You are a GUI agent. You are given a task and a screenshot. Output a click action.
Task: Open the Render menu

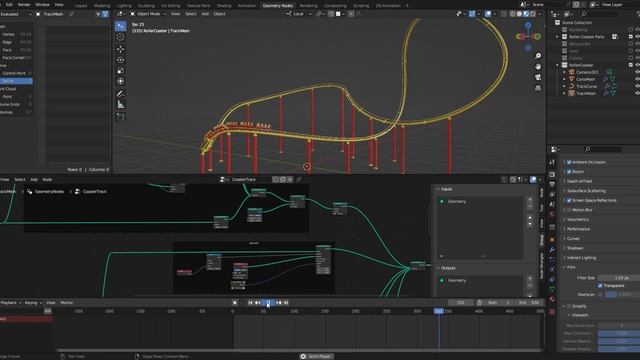24,4
